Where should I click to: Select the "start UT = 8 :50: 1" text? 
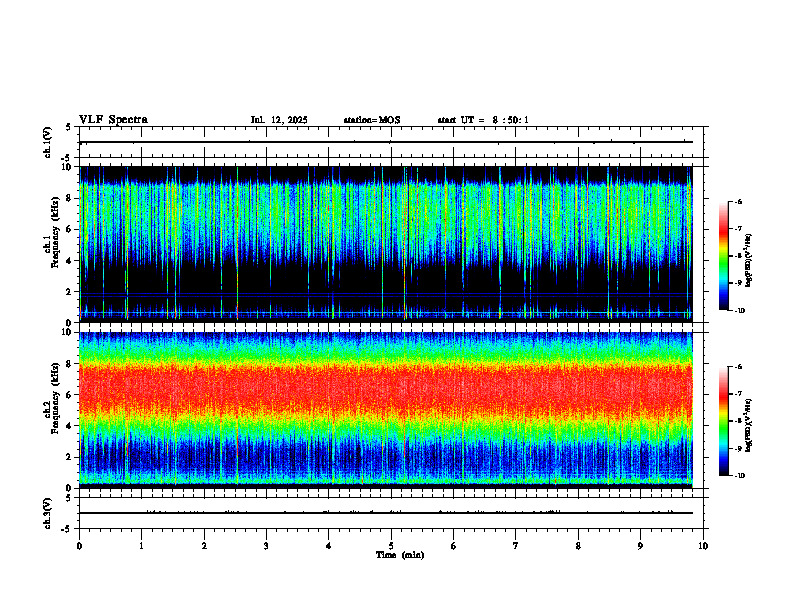pyautogui.click(x=483, y=120)
